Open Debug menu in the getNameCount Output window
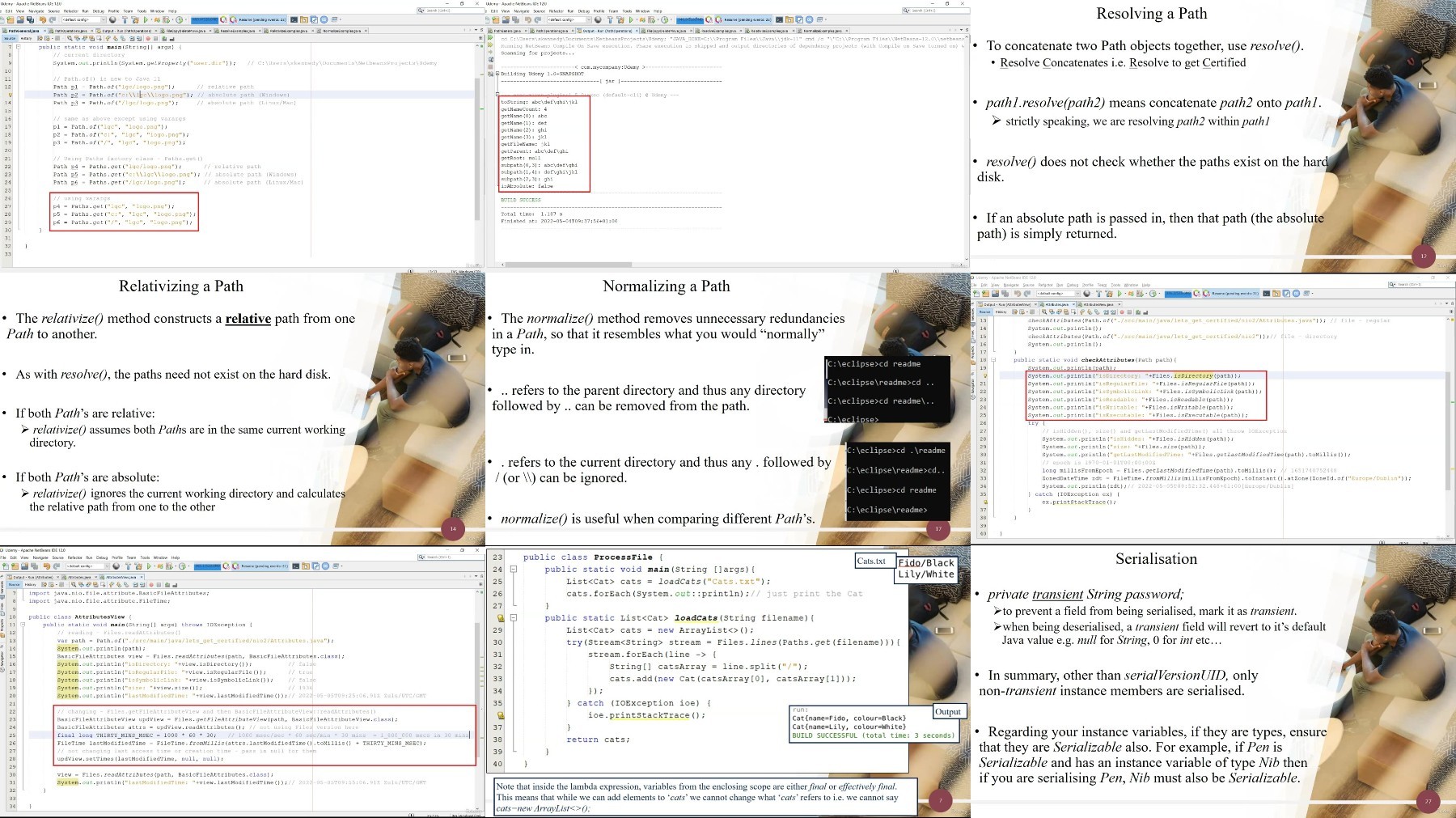1456x818 pixels. pos(583,11)
